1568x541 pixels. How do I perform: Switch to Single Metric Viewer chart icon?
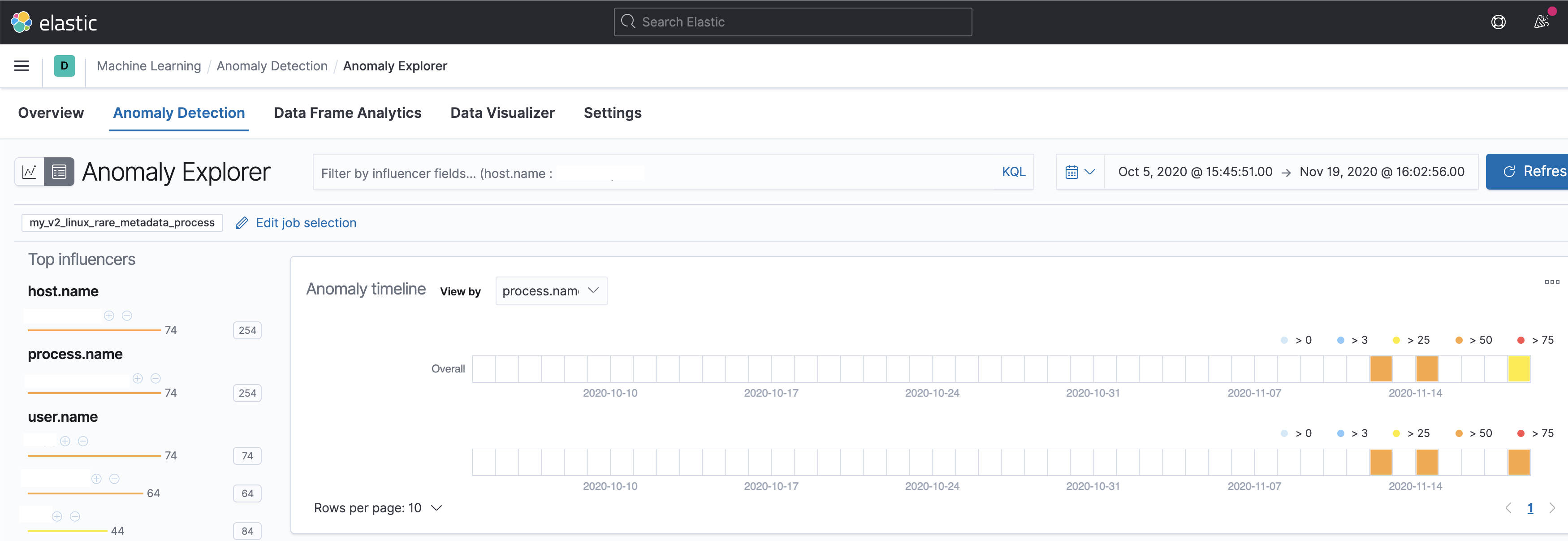pos(29,172)
